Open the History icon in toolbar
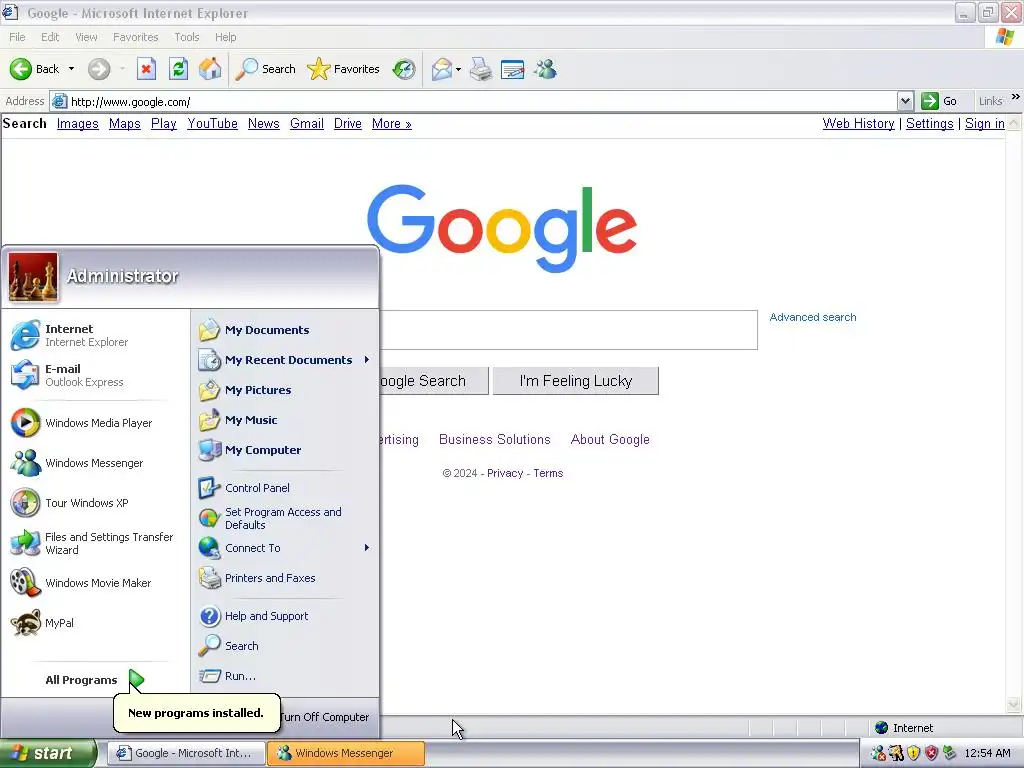This screenshot has width=1024, height=768. [404, 69]
